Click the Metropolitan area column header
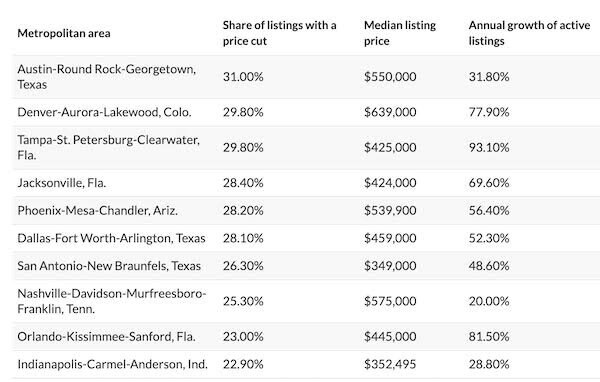Image resolution: width=600 pixels, height=382 pixels. click(64, 33)
